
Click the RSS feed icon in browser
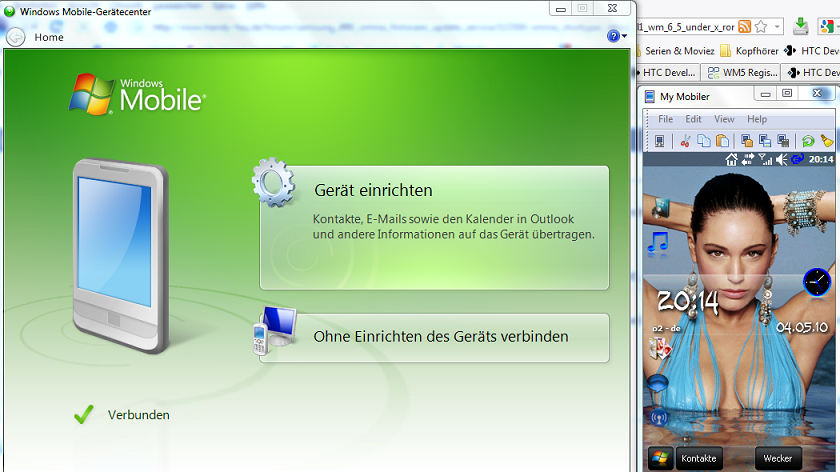745,26
